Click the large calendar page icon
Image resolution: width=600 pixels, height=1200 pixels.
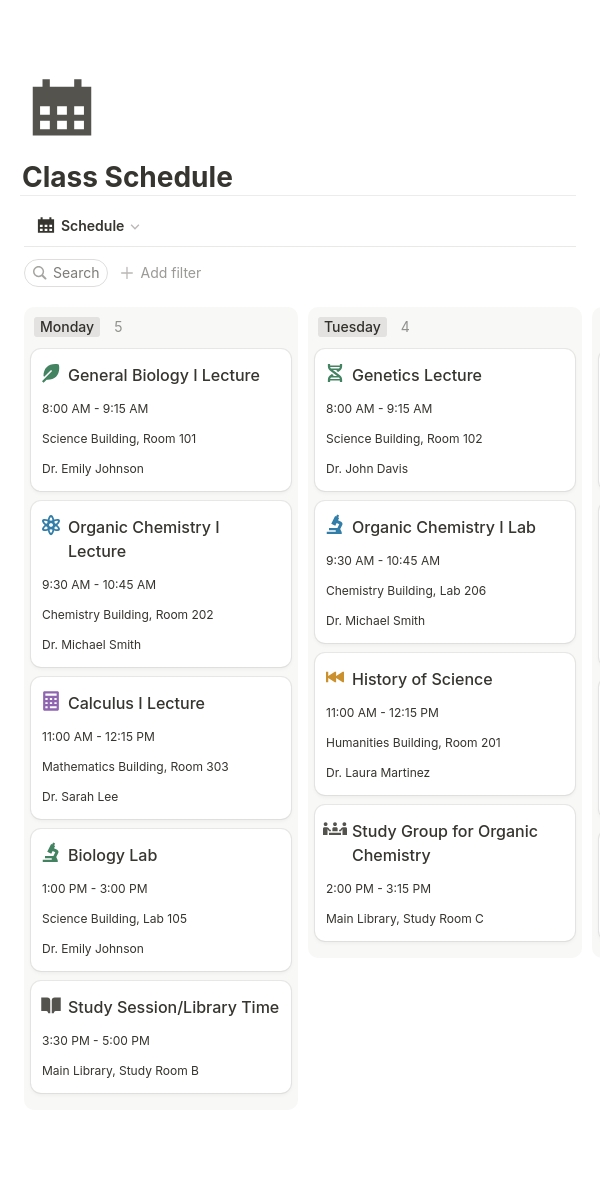[x=62, y=107]
